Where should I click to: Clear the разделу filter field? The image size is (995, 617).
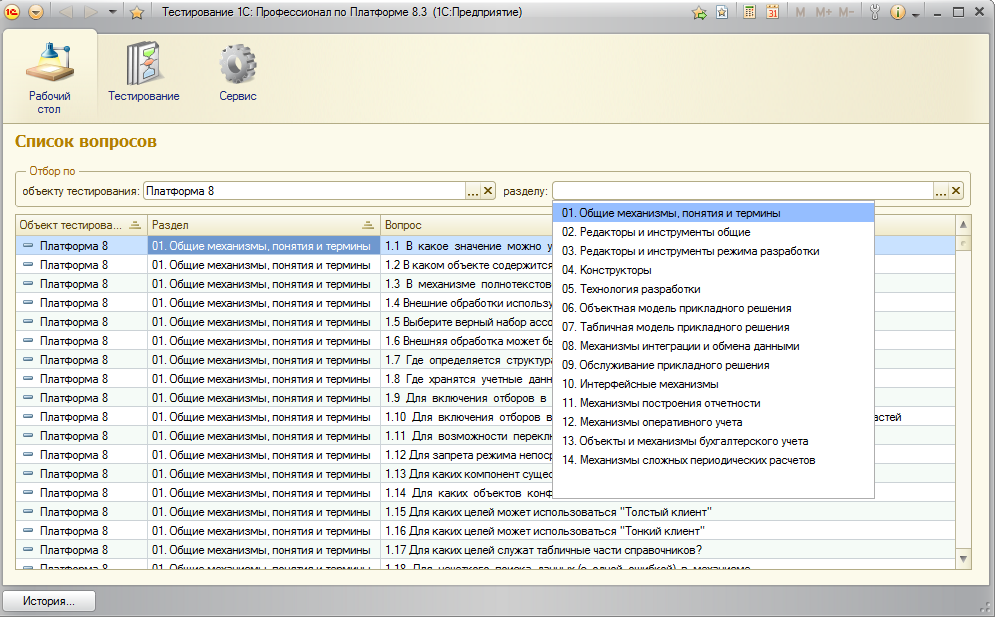[956, 191]
